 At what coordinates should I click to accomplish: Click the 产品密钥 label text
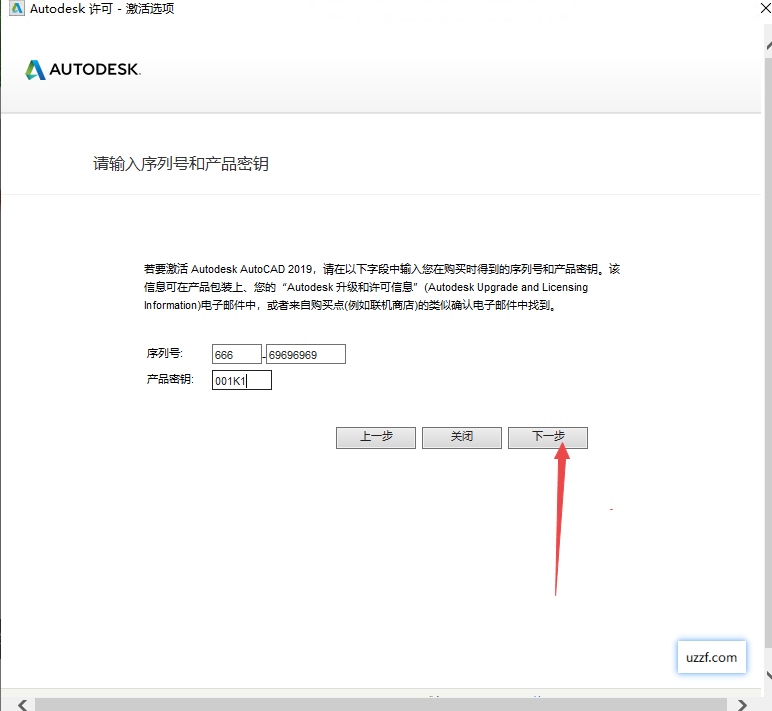[x=170, y=380]
